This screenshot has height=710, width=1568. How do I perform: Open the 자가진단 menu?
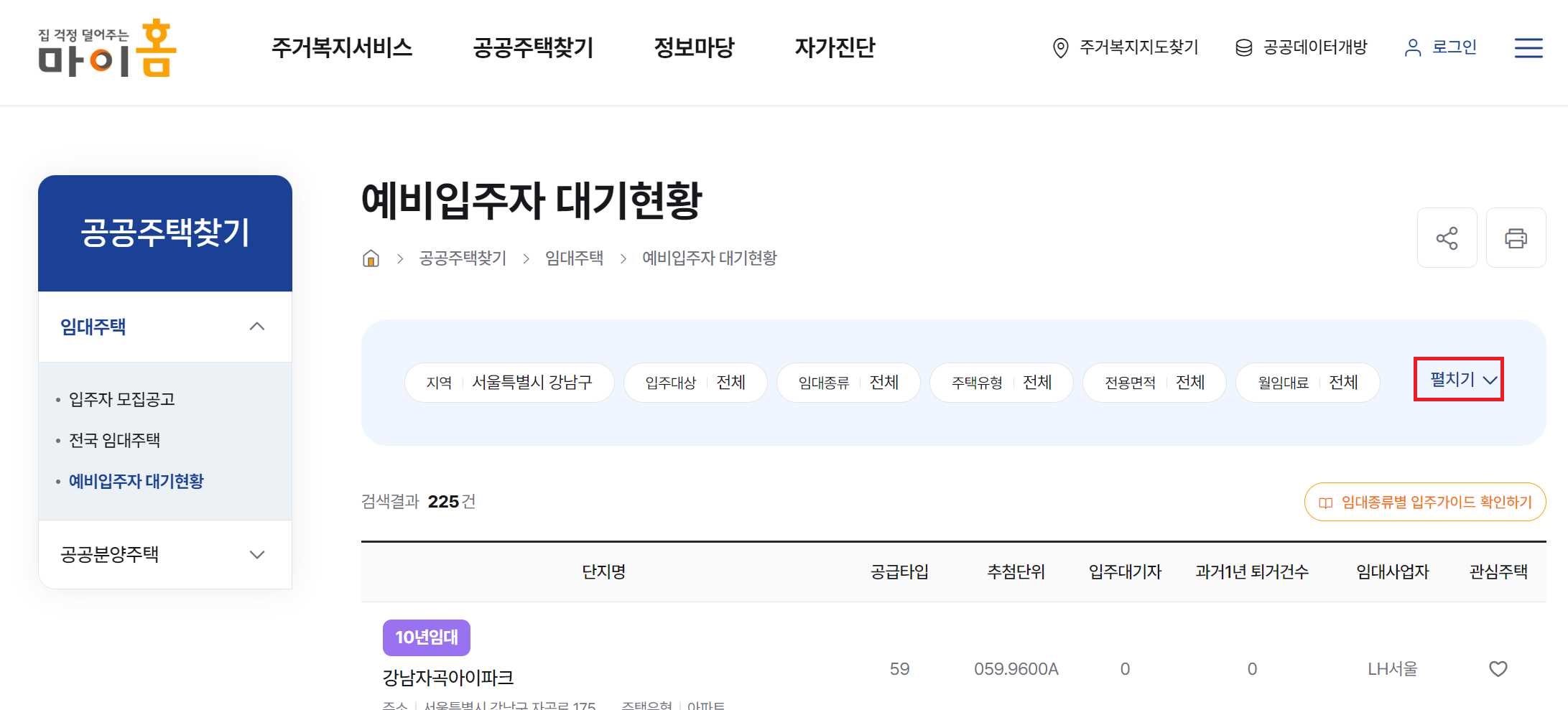835,47
